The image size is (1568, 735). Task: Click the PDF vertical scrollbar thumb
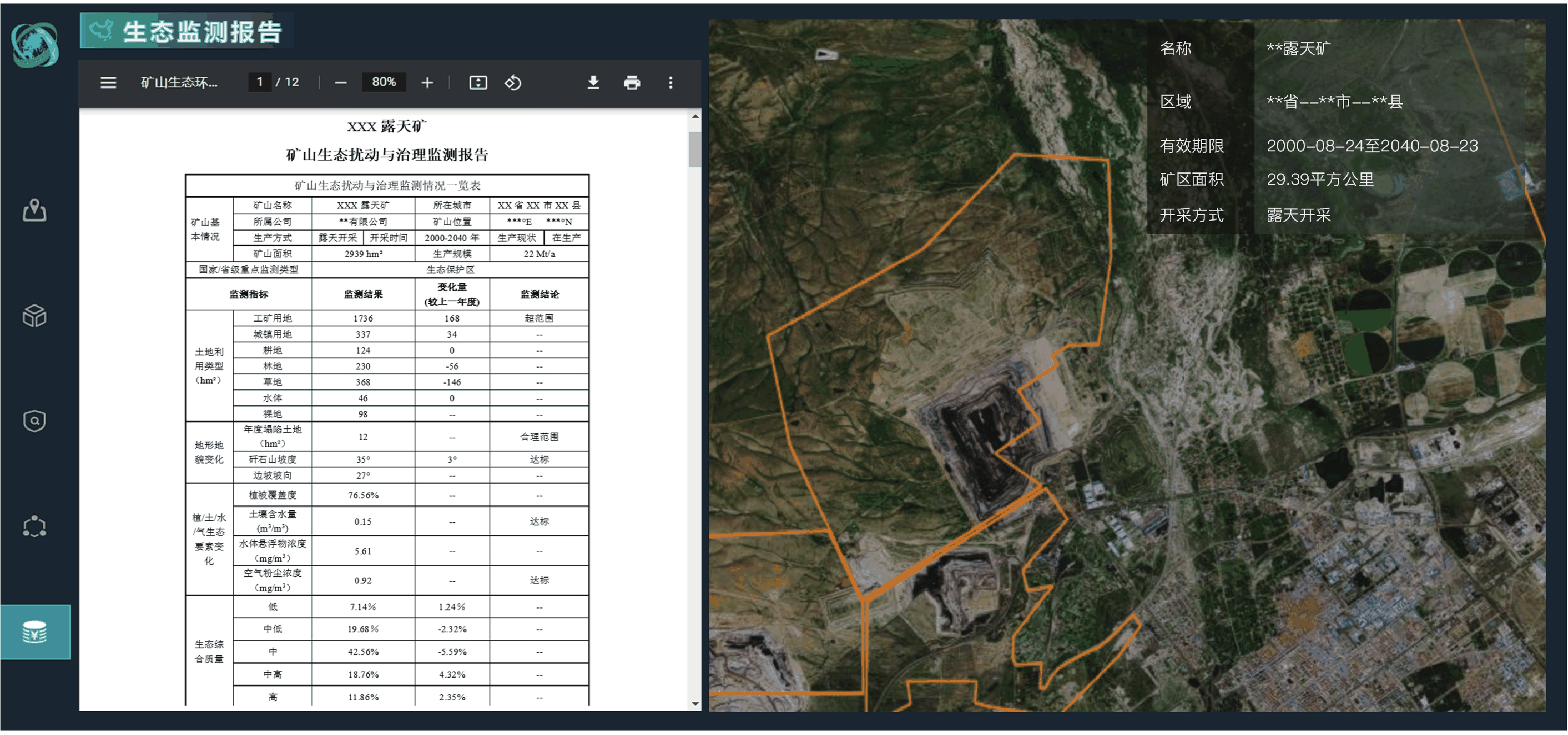(x=694, y=149)
